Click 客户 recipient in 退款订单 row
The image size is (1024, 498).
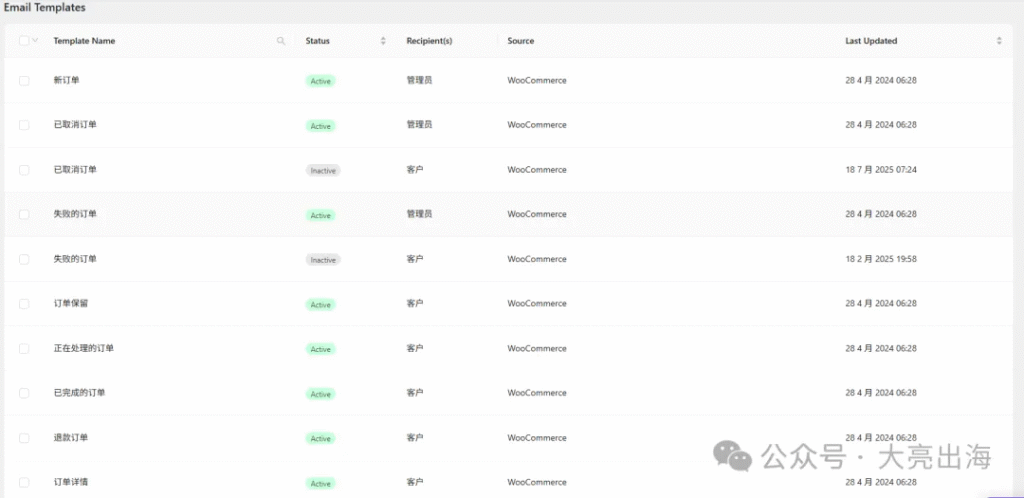(415, 437)
